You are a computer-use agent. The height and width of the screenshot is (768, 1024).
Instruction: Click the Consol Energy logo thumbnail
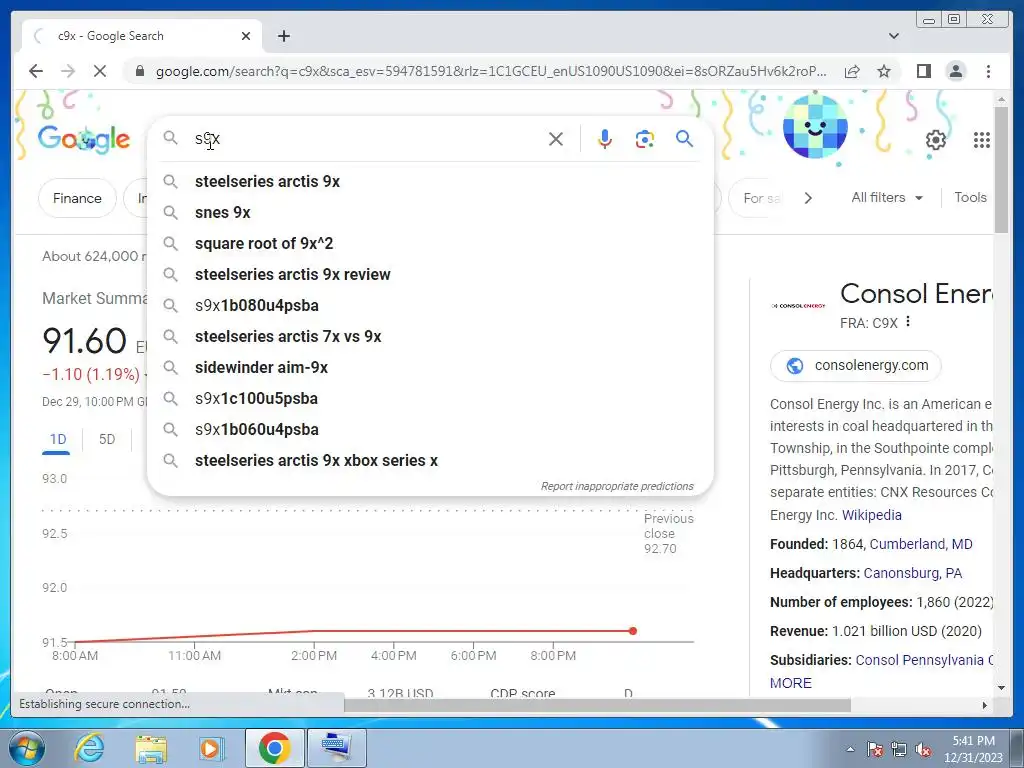pyautogui.click(x=799, y=306)
